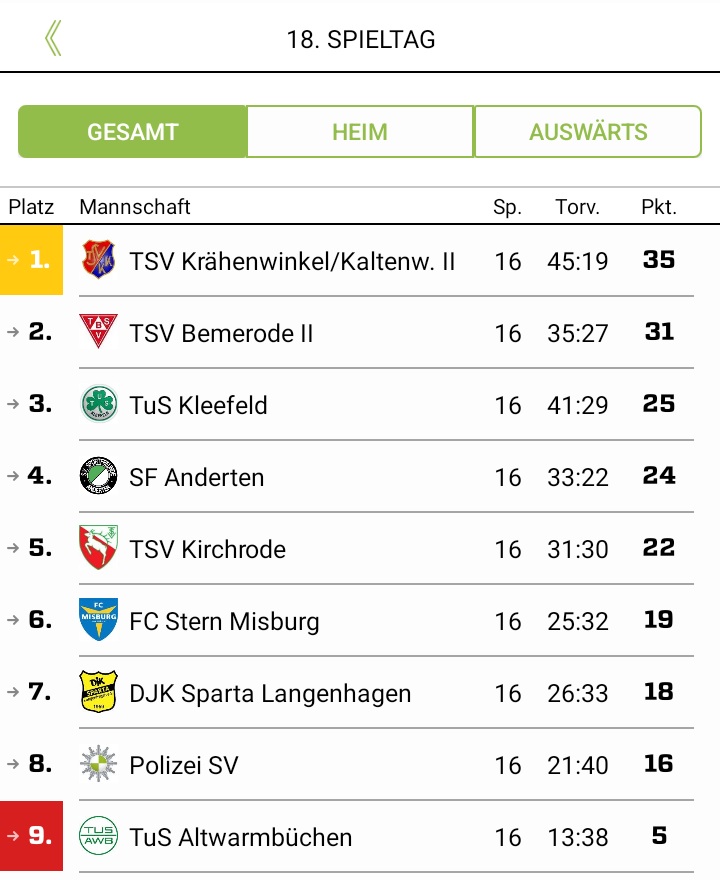Click TSV Kirchrode shield crest

(x=98, y=548)
